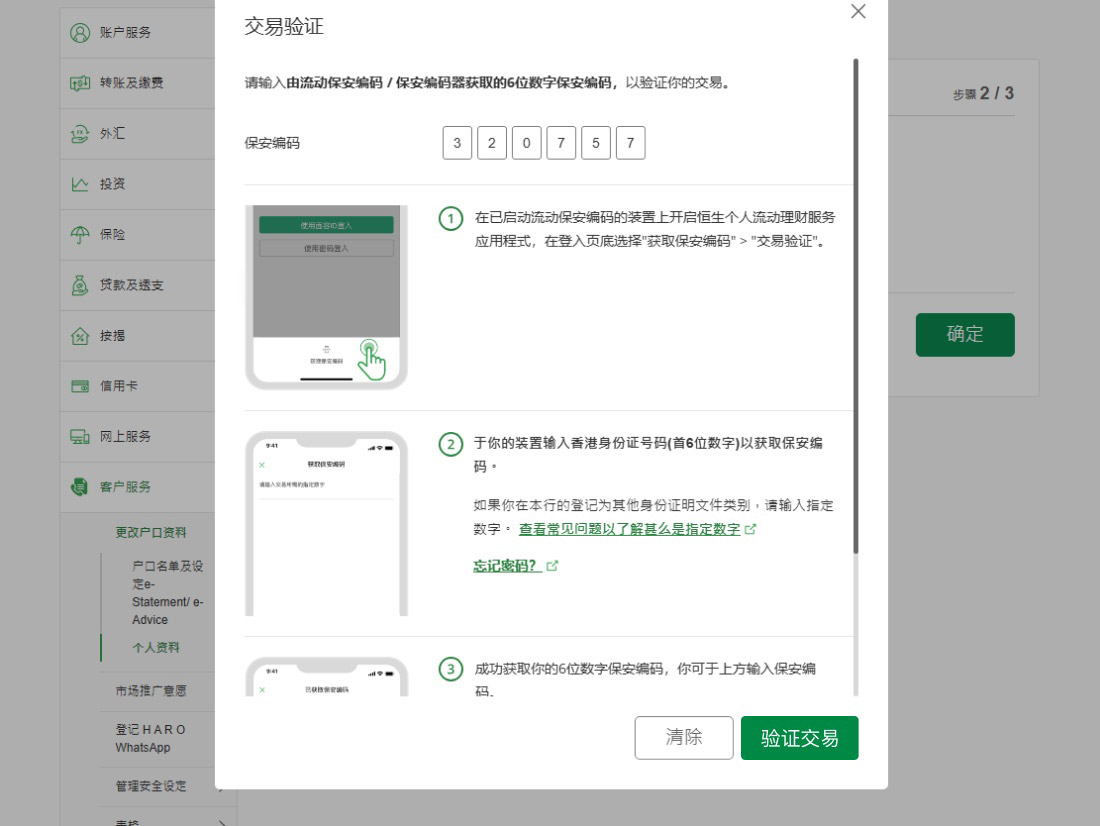Click the dialog's vertical scrollbar
The height and width of the screenshot is (826, 1100).
point(856,300)
